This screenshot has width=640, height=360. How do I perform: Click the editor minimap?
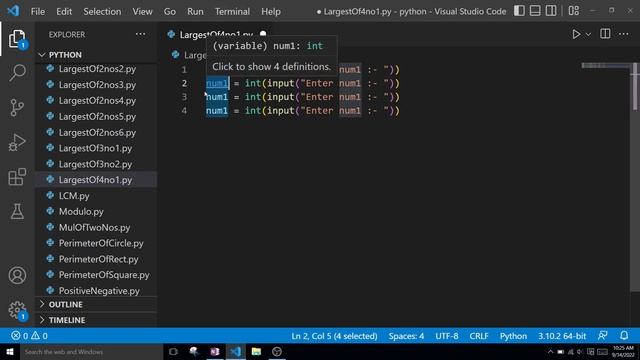tap(607, 66)
